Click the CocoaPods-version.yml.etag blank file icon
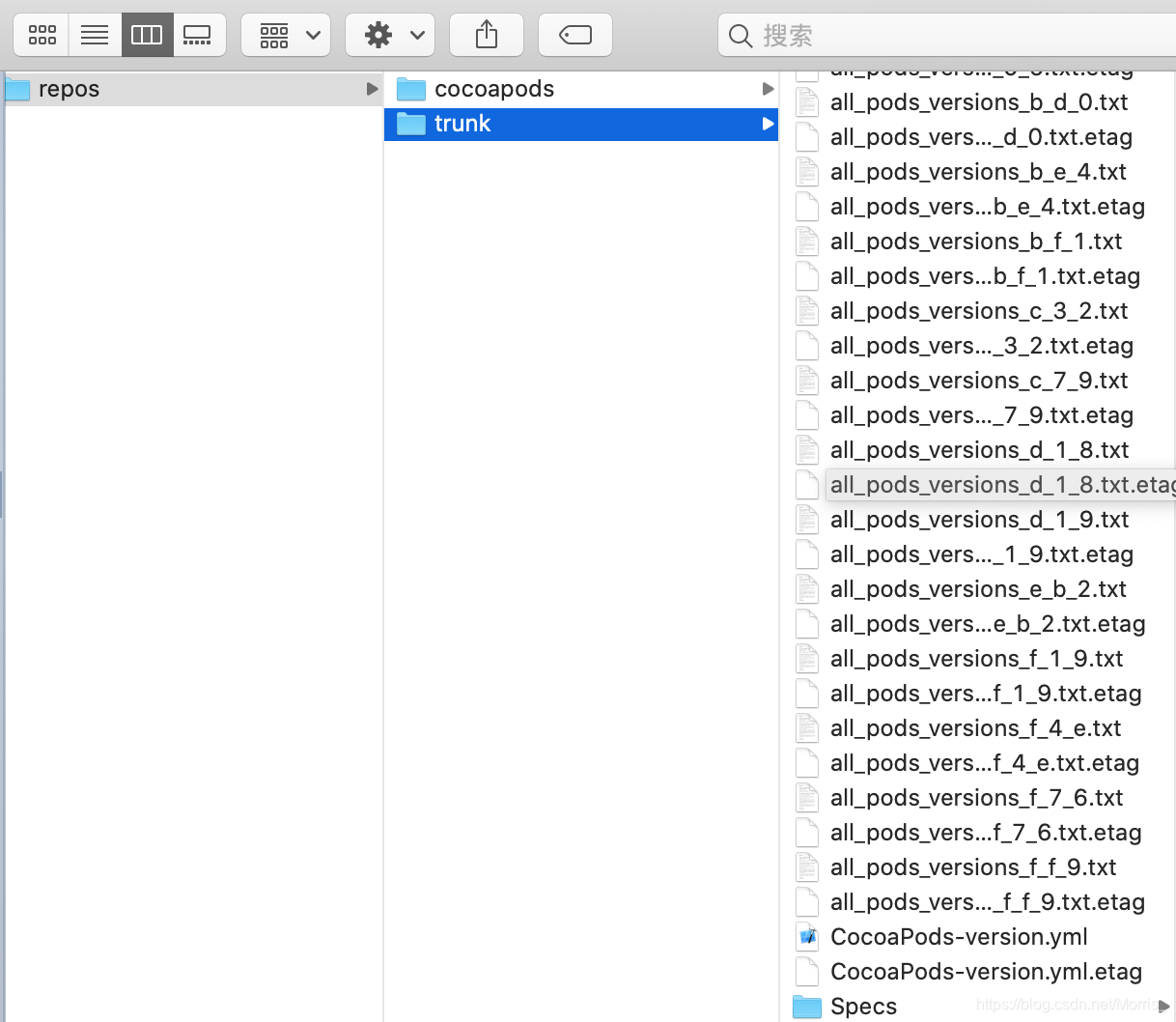The width and height of the screenshot is (1176, 1022). [x=807, y=972]
